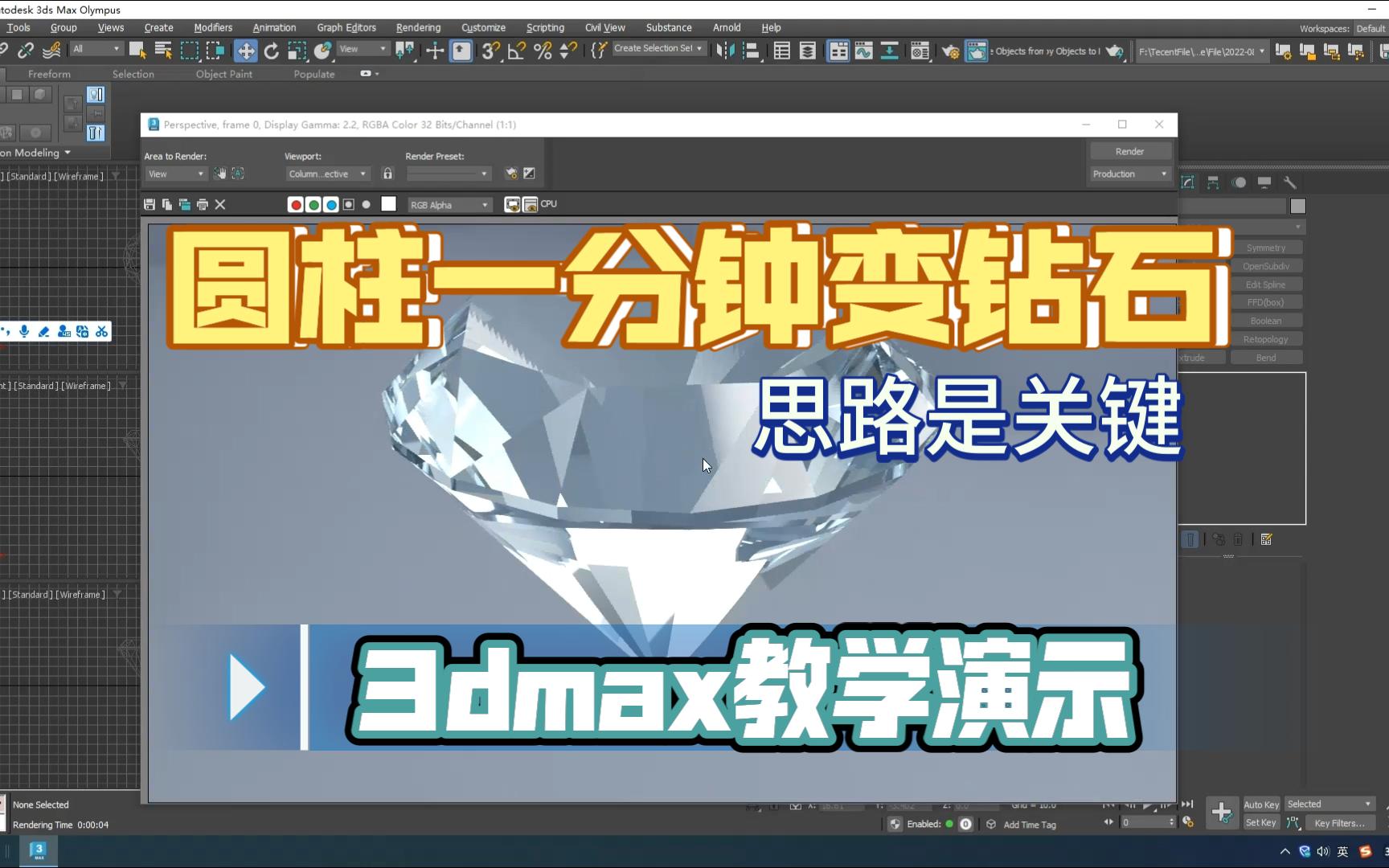Image resolution: width=1389 pixels, height=868 pixels.
Task: Open the Curve Editor icon
Action: pyautogui.click(x=864, y=51)
